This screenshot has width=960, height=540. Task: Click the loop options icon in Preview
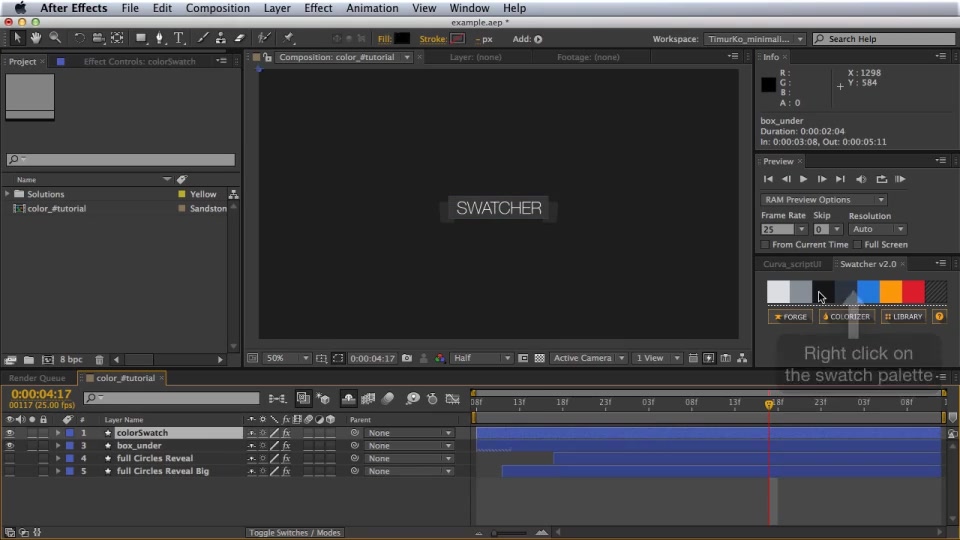(x=881, y=179)
